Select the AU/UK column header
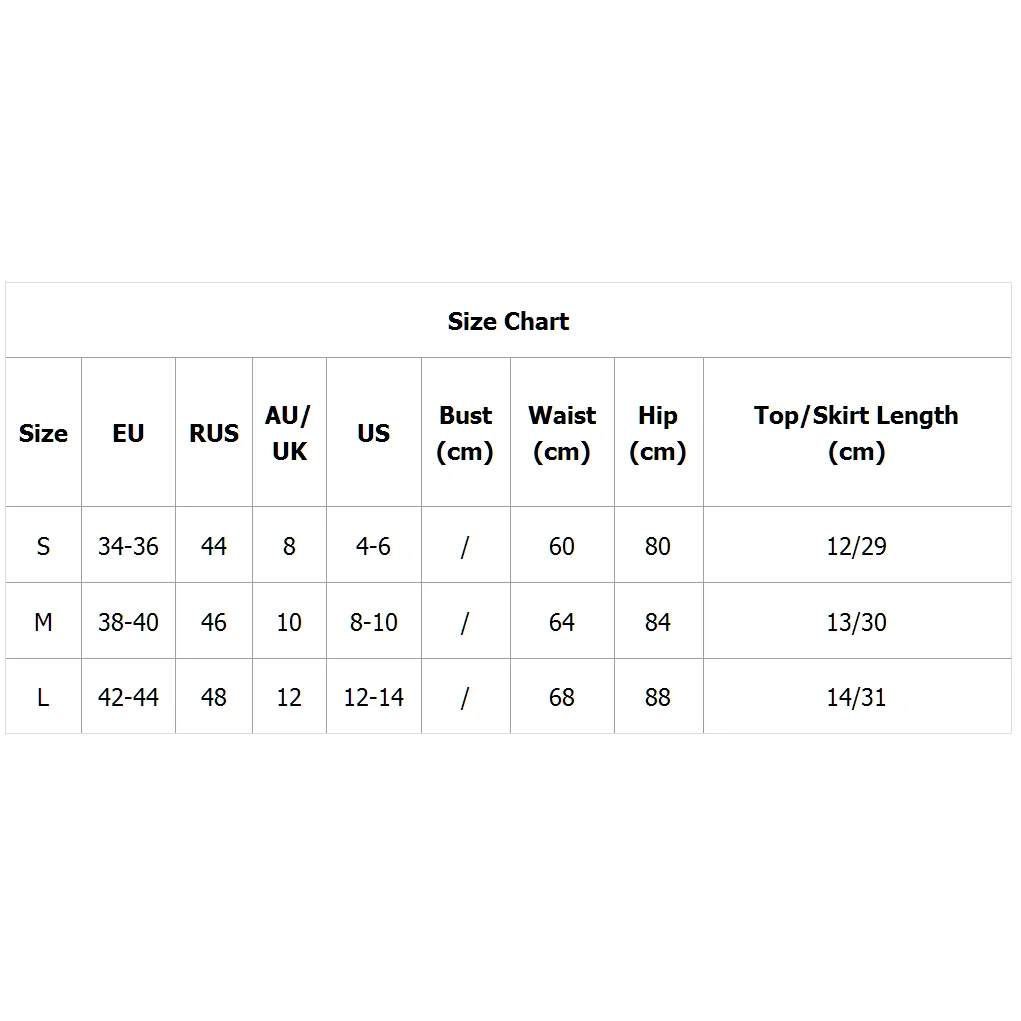This screenshot has width=1021, height=1021. pyautogui.click(x=289, y=433)
